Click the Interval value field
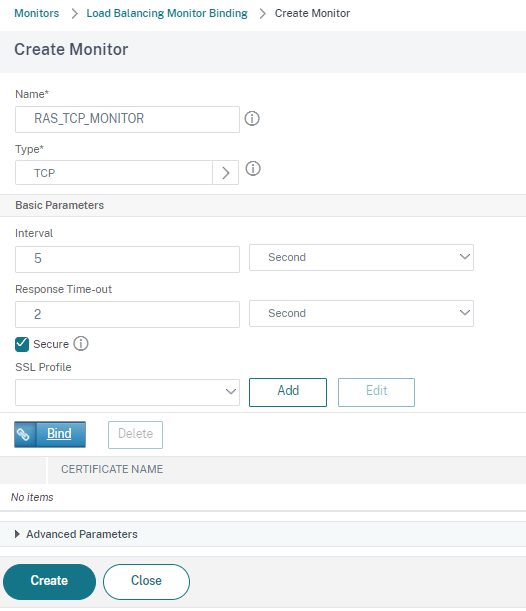The height and width of the screenshot is (611, 526). (127, 259)
